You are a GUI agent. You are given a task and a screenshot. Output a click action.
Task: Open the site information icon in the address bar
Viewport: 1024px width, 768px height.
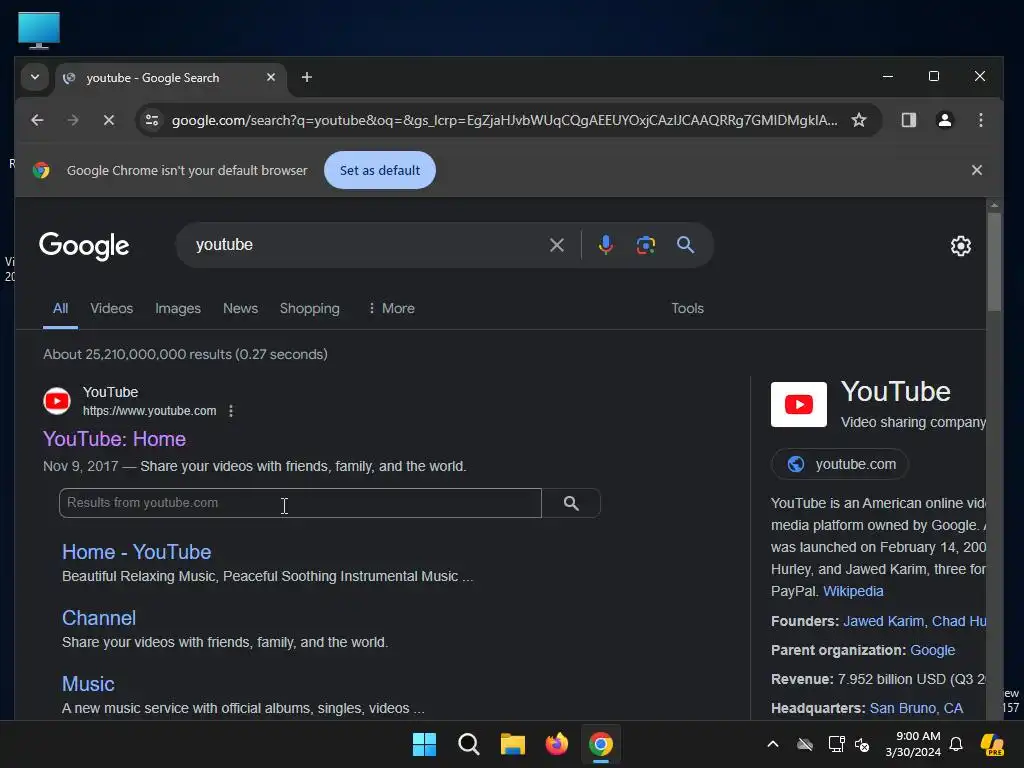(x=152, y=120)
